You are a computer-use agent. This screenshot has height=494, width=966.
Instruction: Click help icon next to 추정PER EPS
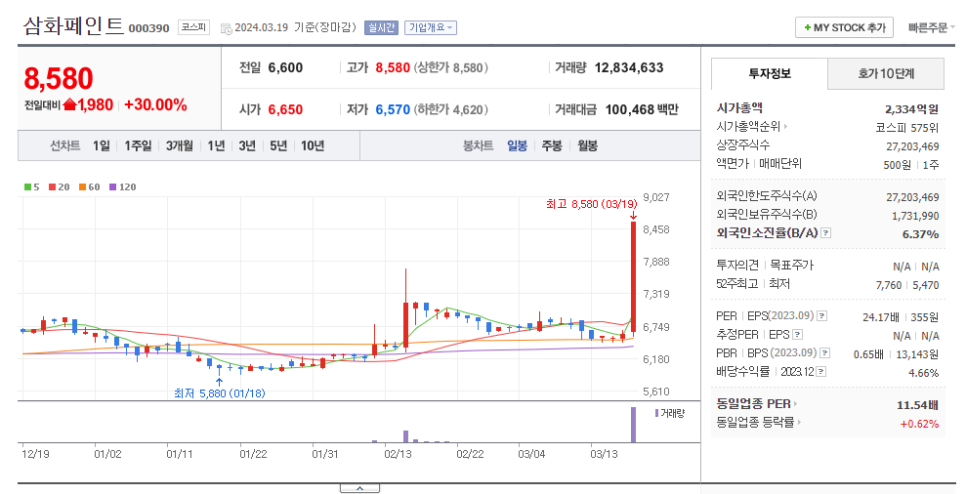(797, 334)
